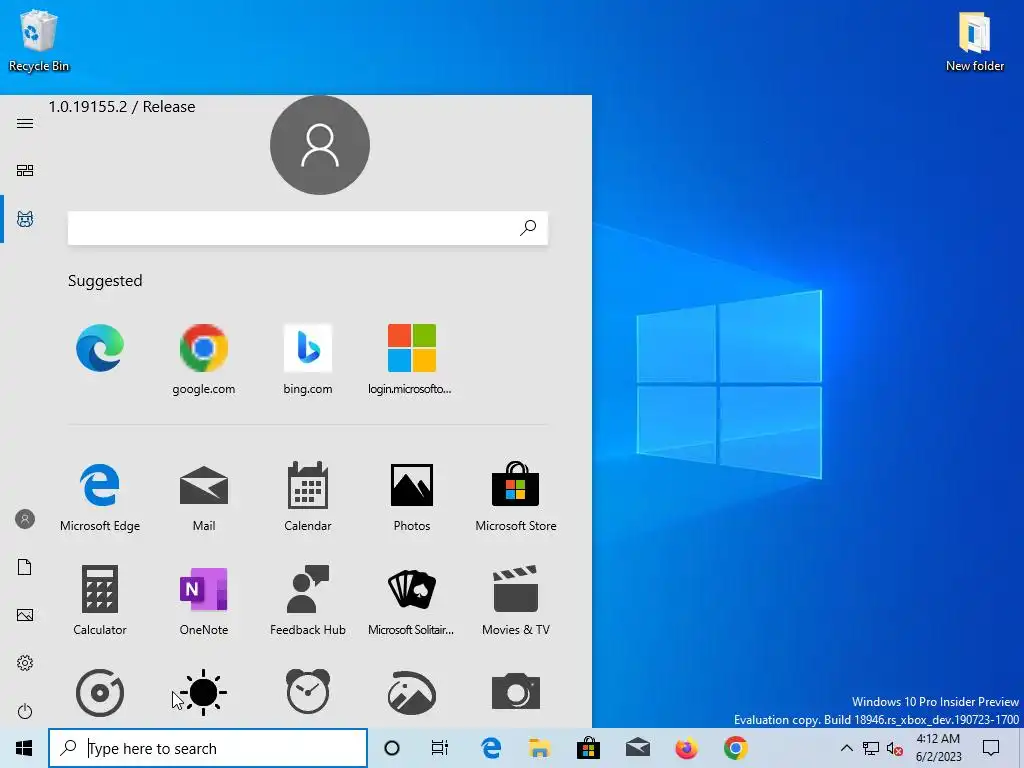This screenshot has width=1024, height=768.
Task: Open the Alarms & Clock icon
Action: [x=308, y=691]
